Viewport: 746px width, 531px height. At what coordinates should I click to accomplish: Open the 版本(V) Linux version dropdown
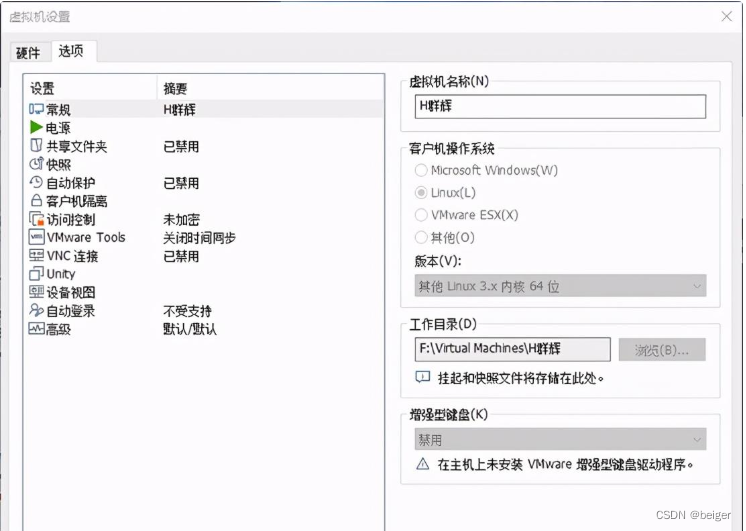(560, 286)
